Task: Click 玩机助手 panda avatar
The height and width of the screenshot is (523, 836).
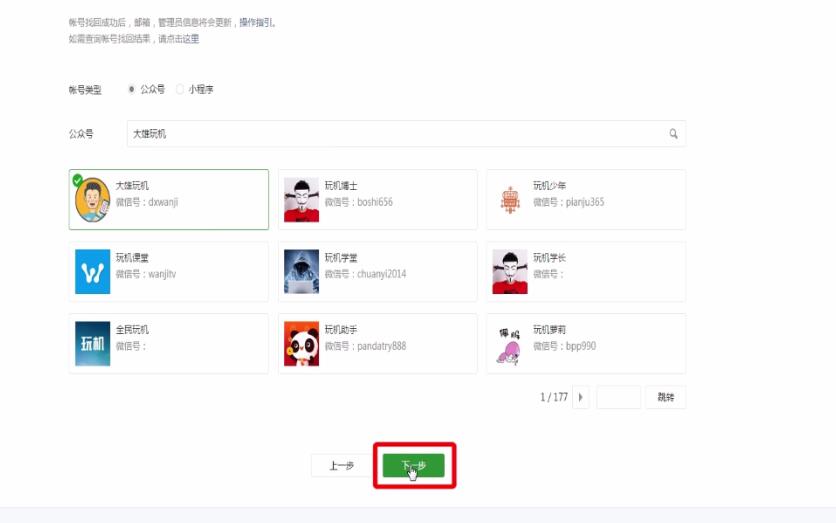Action: coord(301,344)
